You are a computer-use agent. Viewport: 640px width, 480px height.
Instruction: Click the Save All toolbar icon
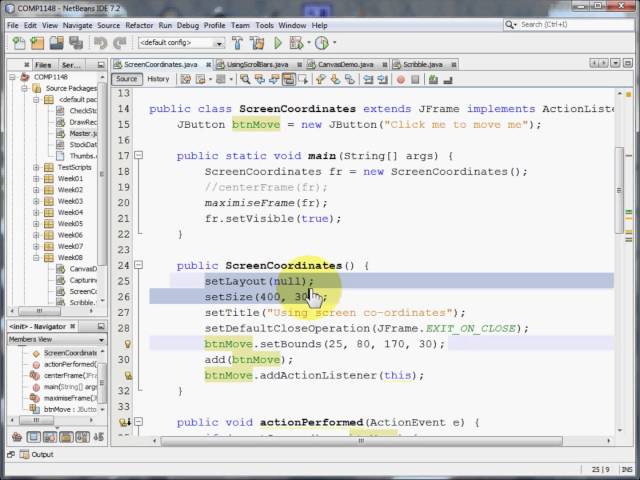click(76, 42)
